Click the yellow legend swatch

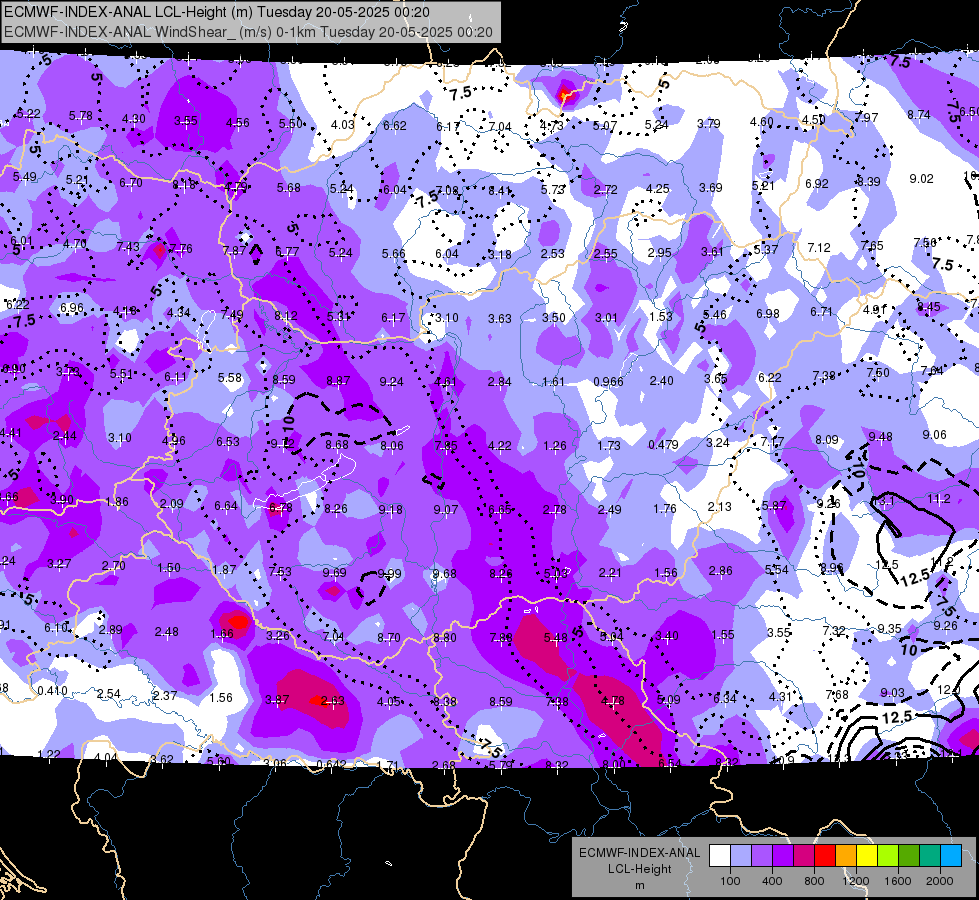867,856
